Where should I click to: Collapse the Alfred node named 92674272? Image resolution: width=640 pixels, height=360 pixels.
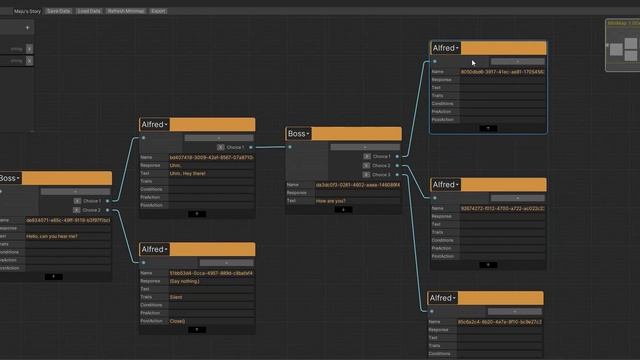click(488, 265)
